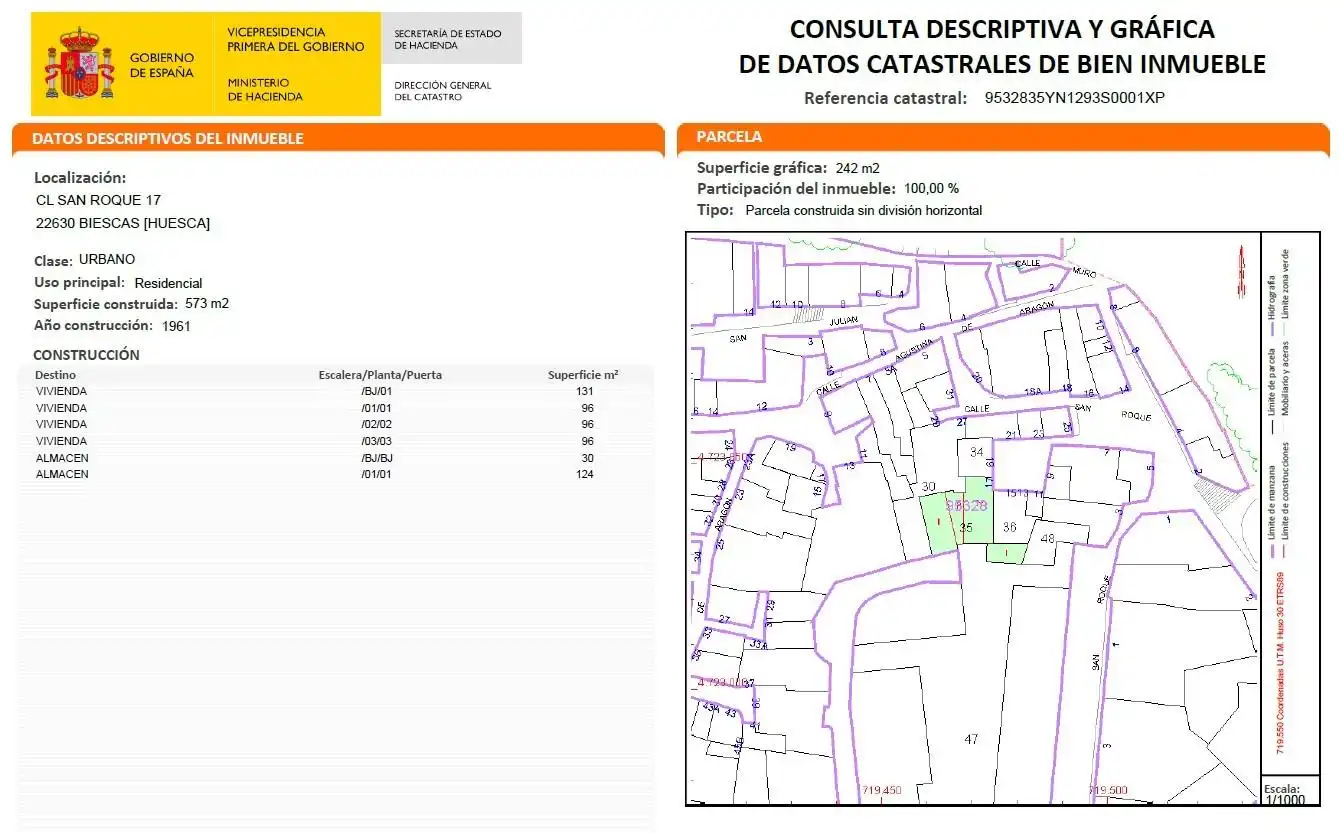This screenshot has height=833, width=1340.
Task: Click parcel number 36 on the map
Action: tap(1009, 527)
